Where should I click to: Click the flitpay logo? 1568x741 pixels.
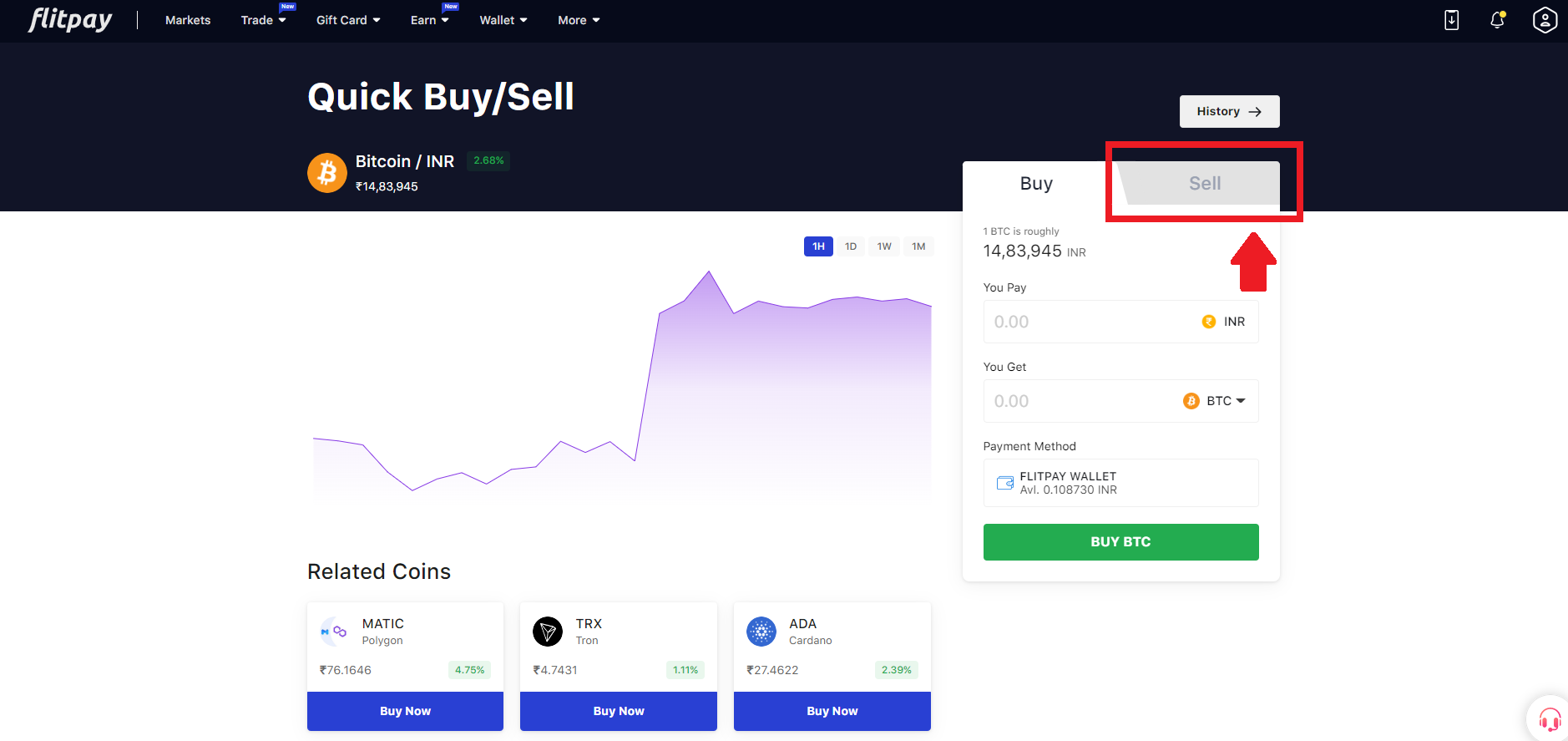click(70, 19)
